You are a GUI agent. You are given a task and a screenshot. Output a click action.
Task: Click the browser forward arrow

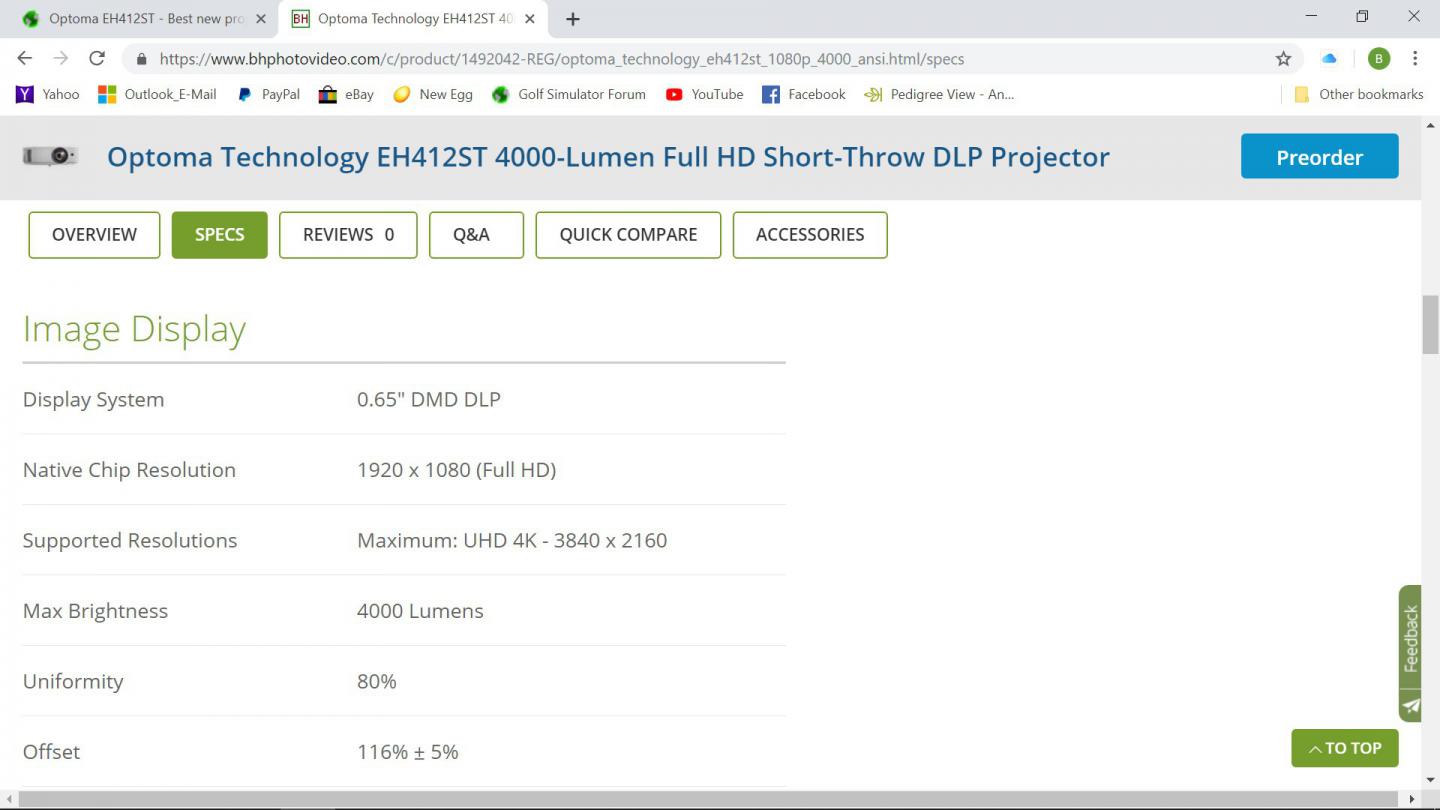(x=61, y=59)
